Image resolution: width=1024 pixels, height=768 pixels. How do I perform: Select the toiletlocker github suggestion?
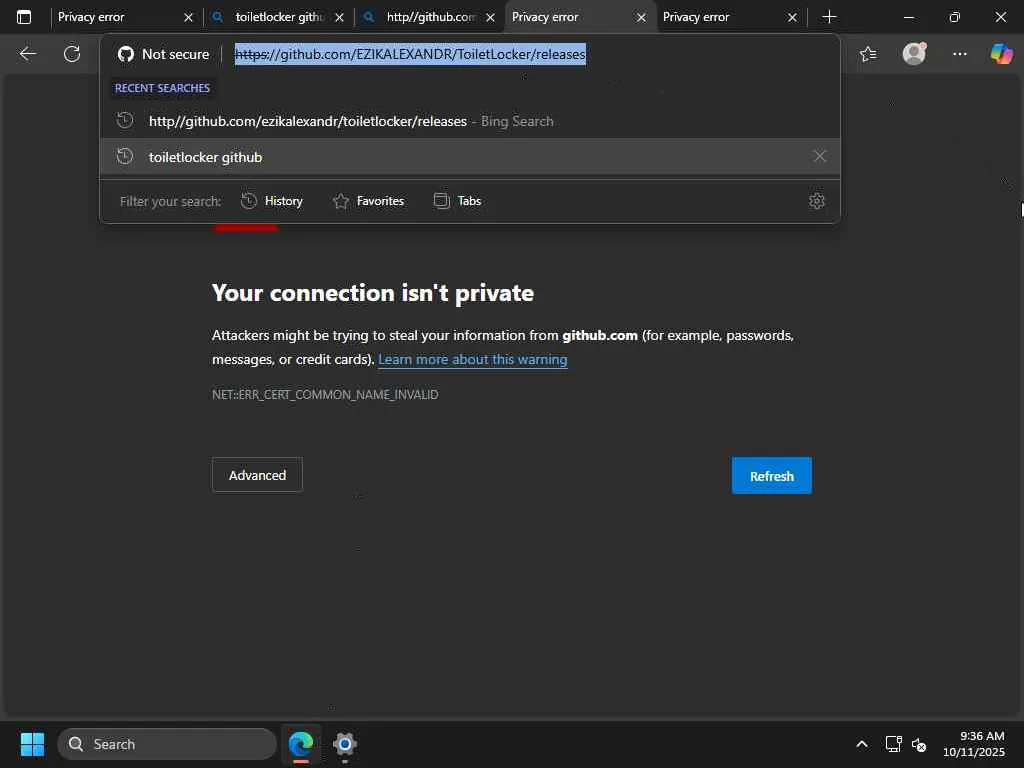pos(470,156)
